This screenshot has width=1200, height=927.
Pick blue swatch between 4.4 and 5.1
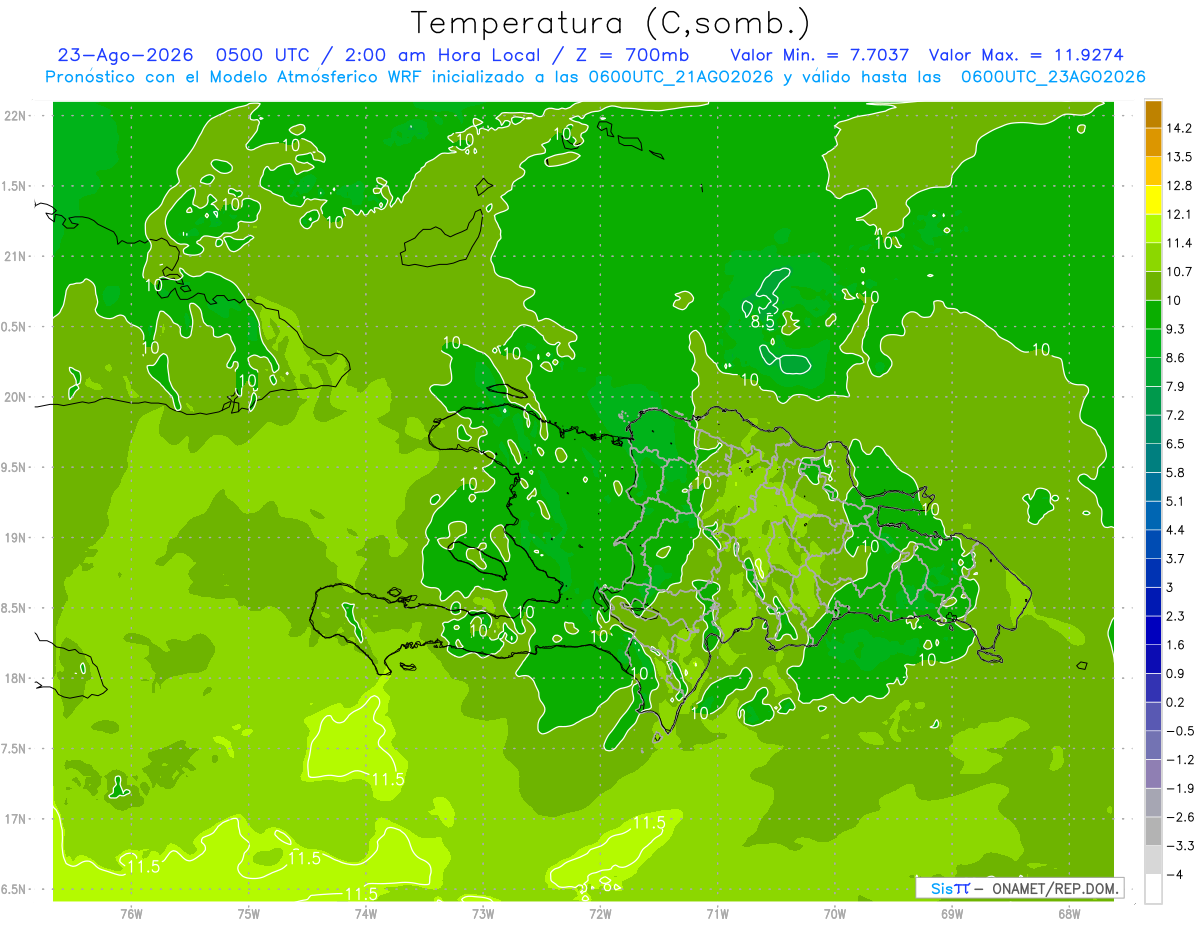1153,514
